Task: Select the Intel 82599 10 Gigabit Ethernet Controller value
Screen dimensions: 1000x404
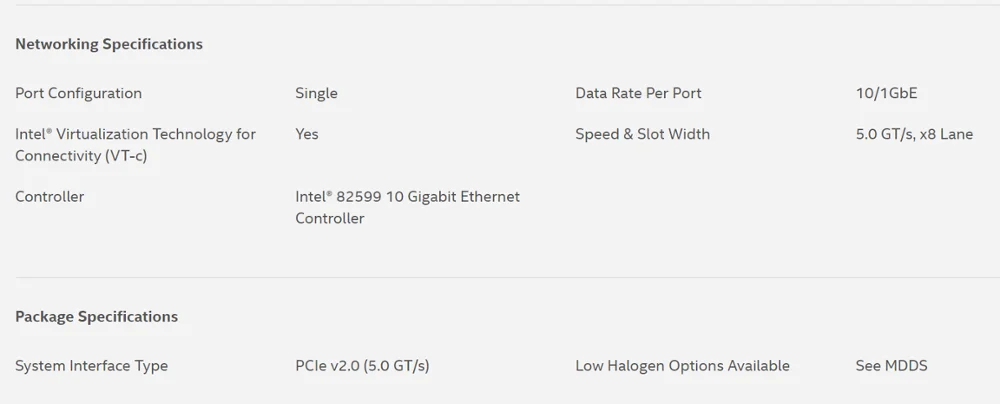Action: click(x=407, y=207)
